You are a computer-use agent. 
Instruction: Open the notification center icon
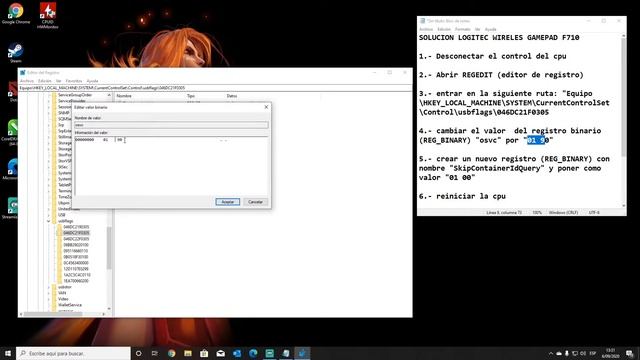[x=629, y=353]
